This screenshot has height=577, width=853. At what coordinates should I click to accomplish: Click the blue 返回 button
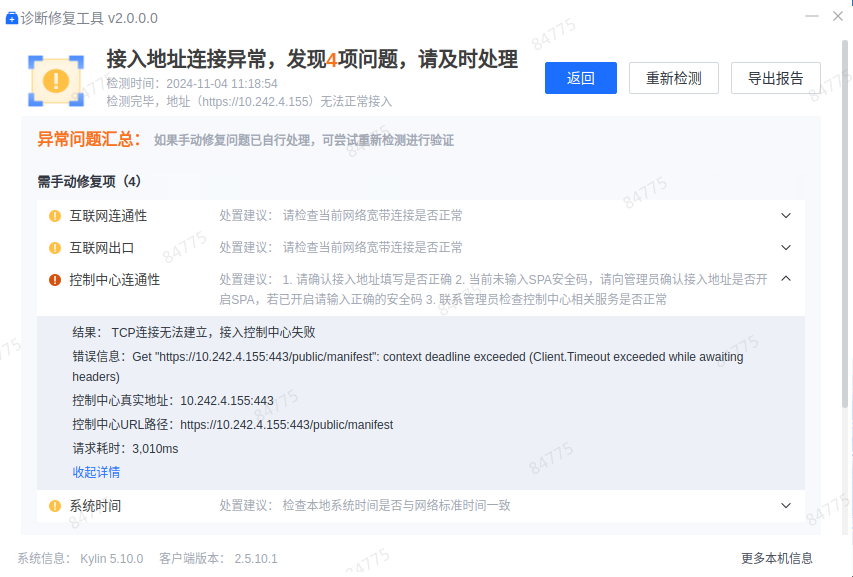(580, 78)
